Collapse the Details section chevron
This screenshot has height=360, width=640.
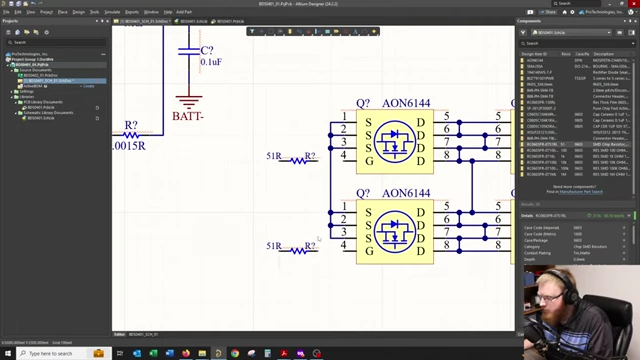pyautogui.click(x=629, y=216)
